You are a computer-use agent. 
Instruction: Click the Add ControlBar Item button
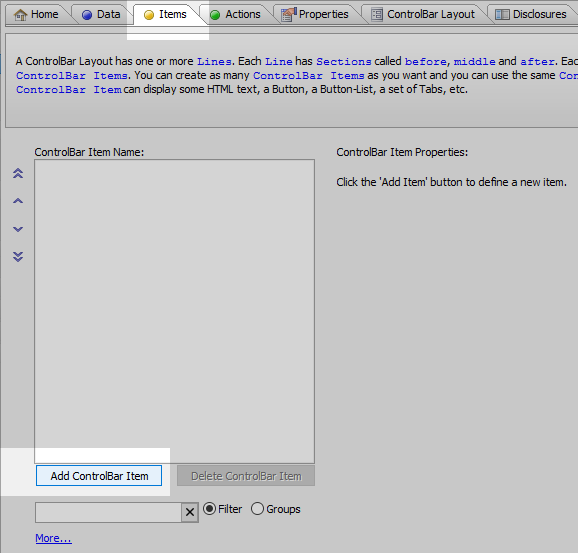point(99,476)
